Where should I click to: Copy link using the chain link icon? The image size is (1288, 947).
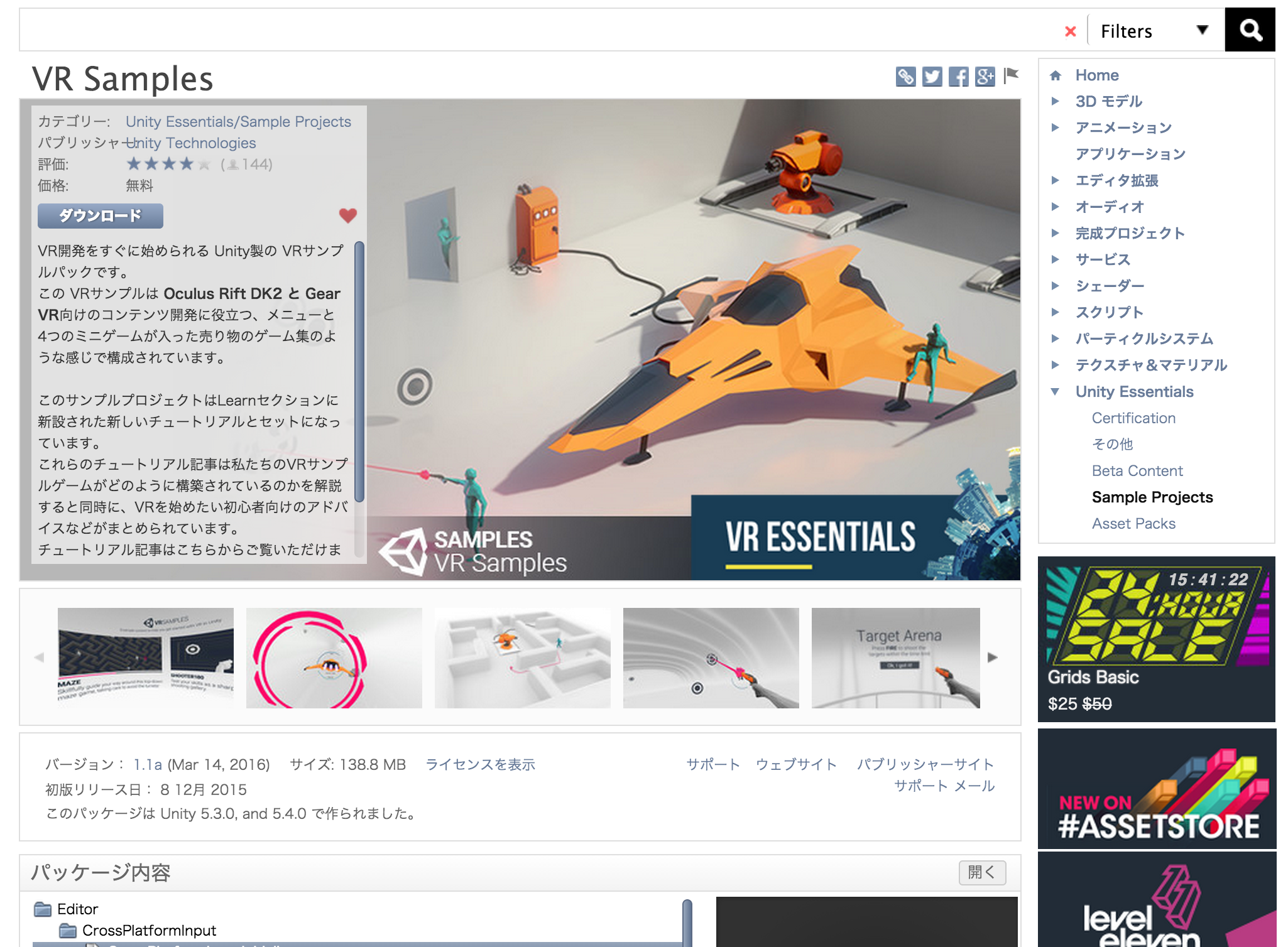[905, 77]
